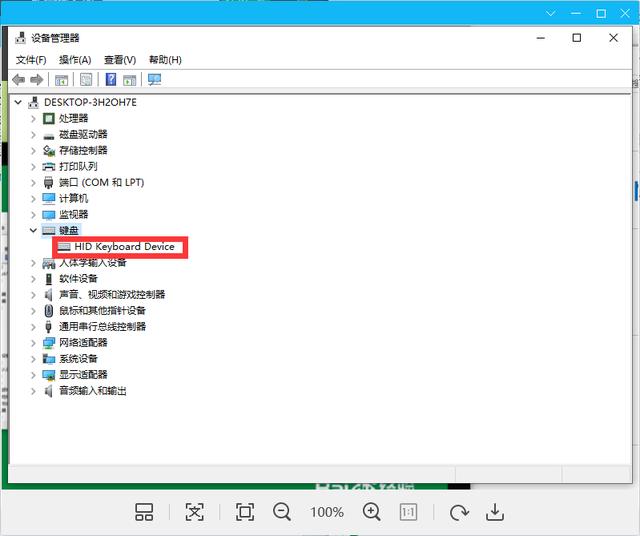Select the 网络适配器 label
640x536 pixels.
click(83, 343)
